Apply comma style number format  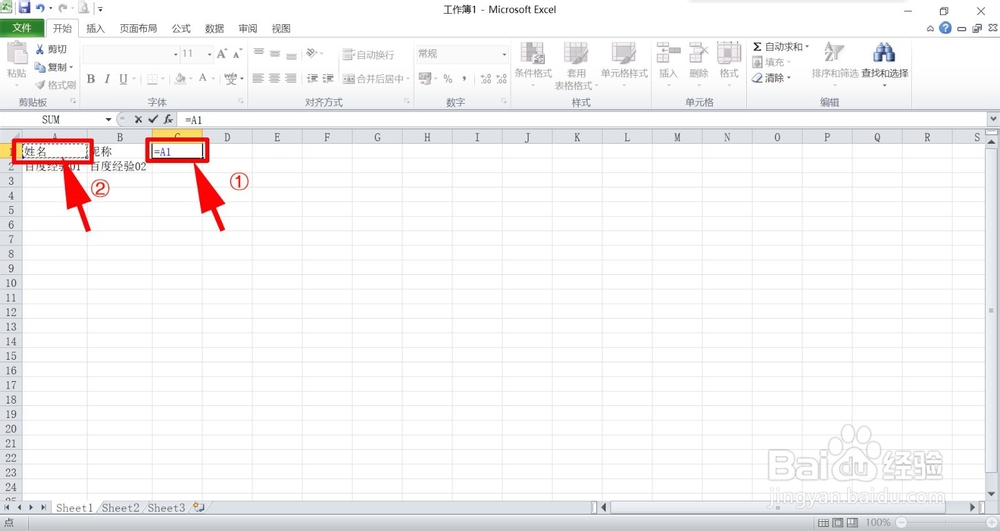(464, 79)
